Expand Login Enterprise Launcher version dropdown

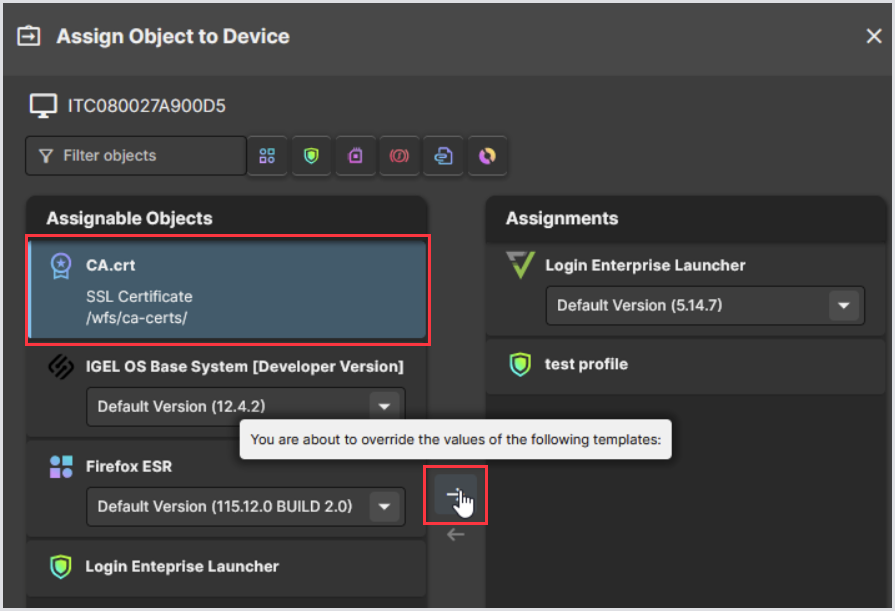point(843,306)
